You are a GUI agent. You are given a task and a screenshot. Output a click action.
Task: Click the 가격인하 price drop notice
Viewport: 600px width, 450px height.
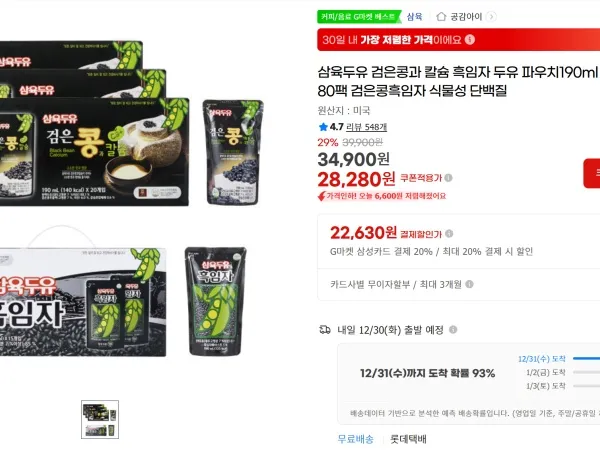[382, 196]
